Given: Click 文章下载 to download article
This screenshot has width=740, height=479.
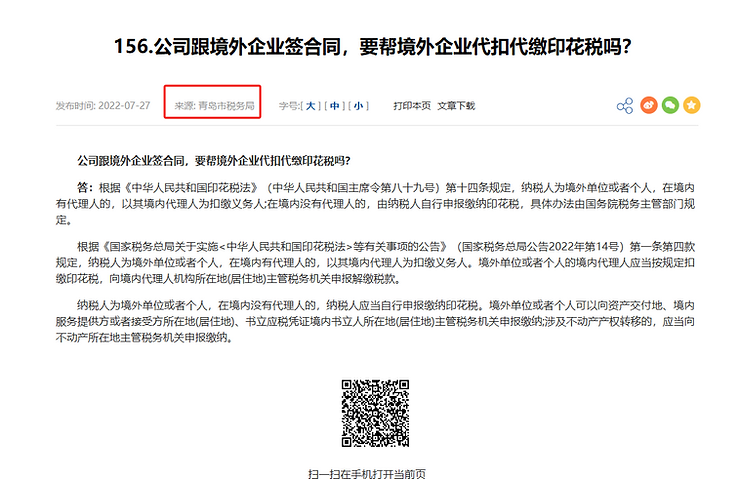Looking at the screenshot, I should 456,106.
